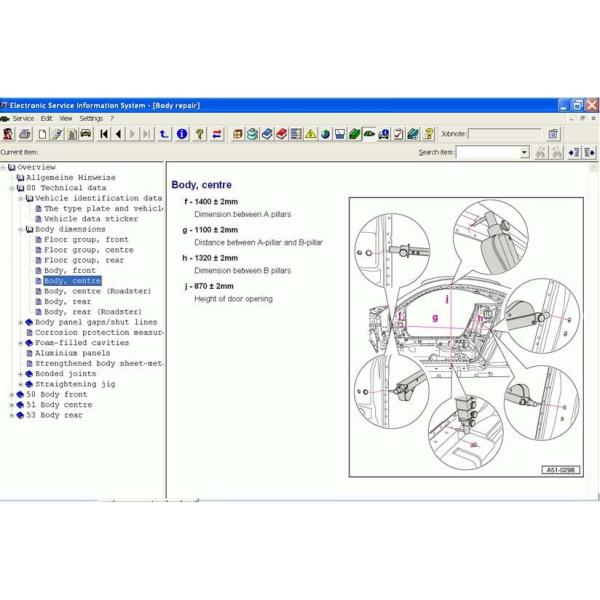Open the ? help menu

click(x=112, y=119)
